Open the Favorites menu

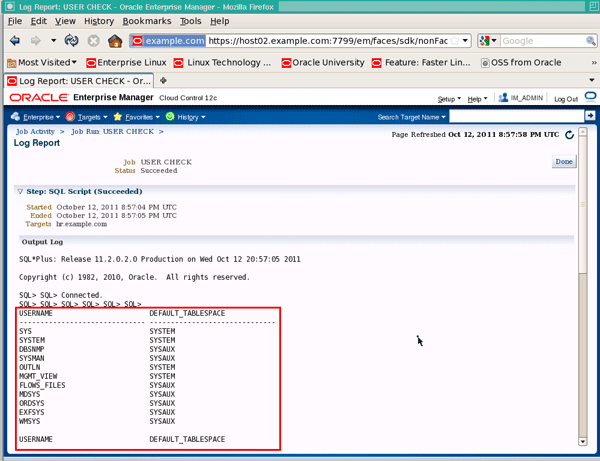coord(137,117)
